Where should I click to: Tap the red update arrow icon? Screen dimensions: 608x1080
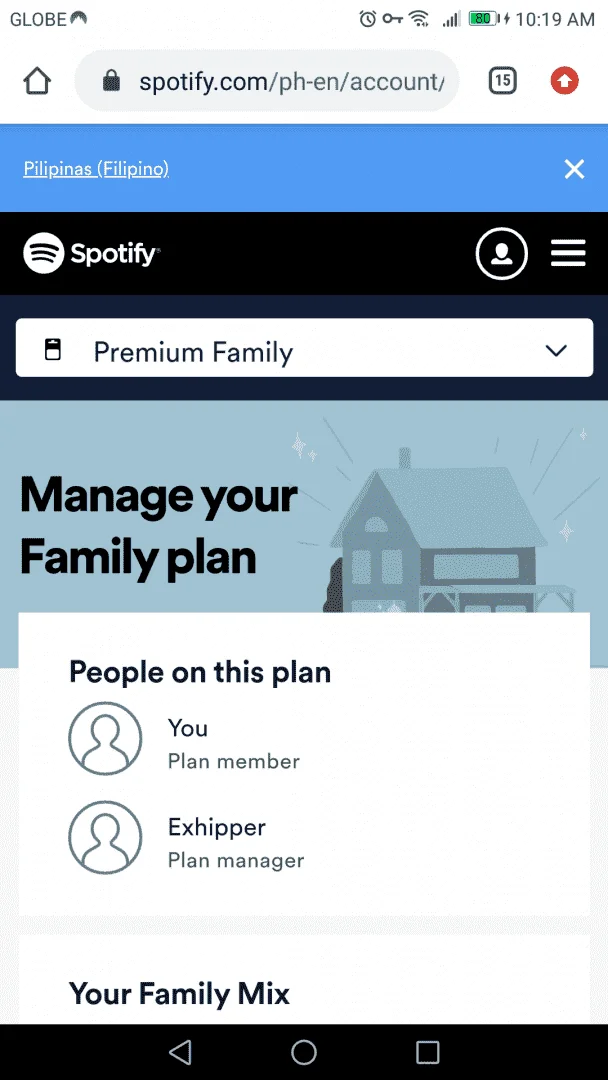tap(565, 81)
